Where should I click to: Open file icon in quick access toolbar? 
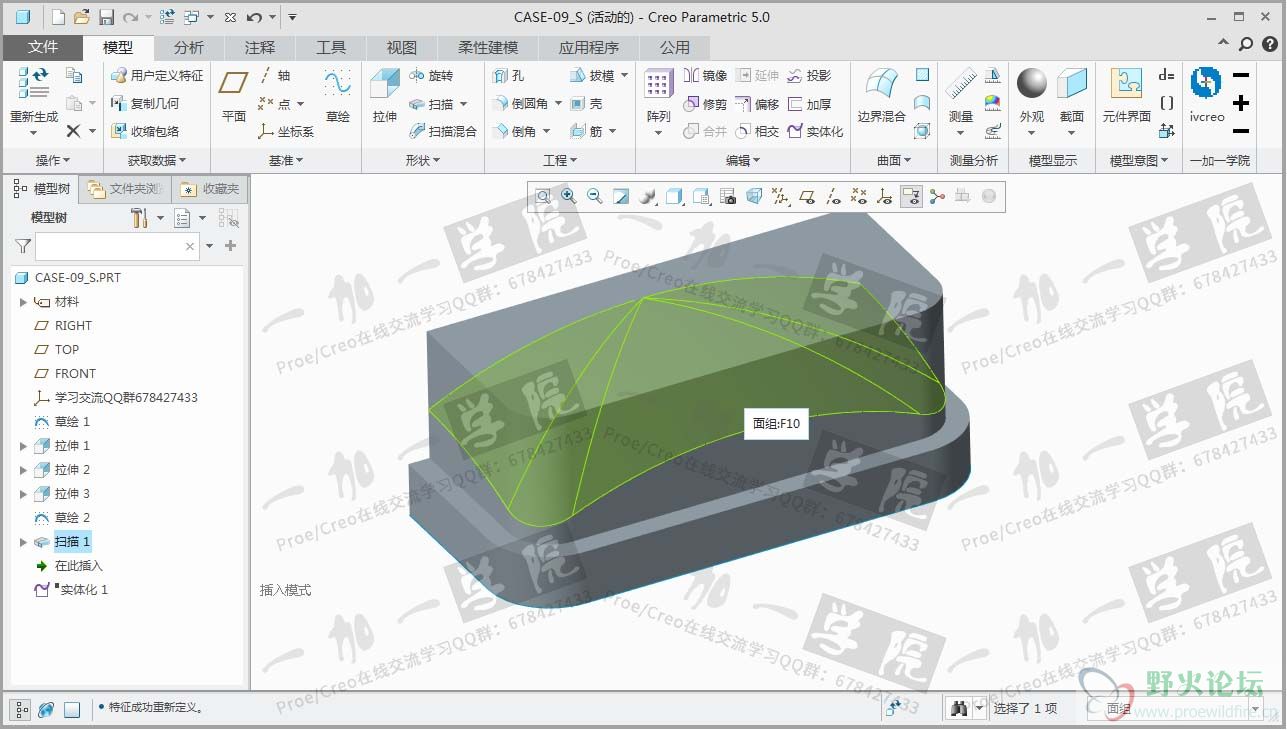82,17
